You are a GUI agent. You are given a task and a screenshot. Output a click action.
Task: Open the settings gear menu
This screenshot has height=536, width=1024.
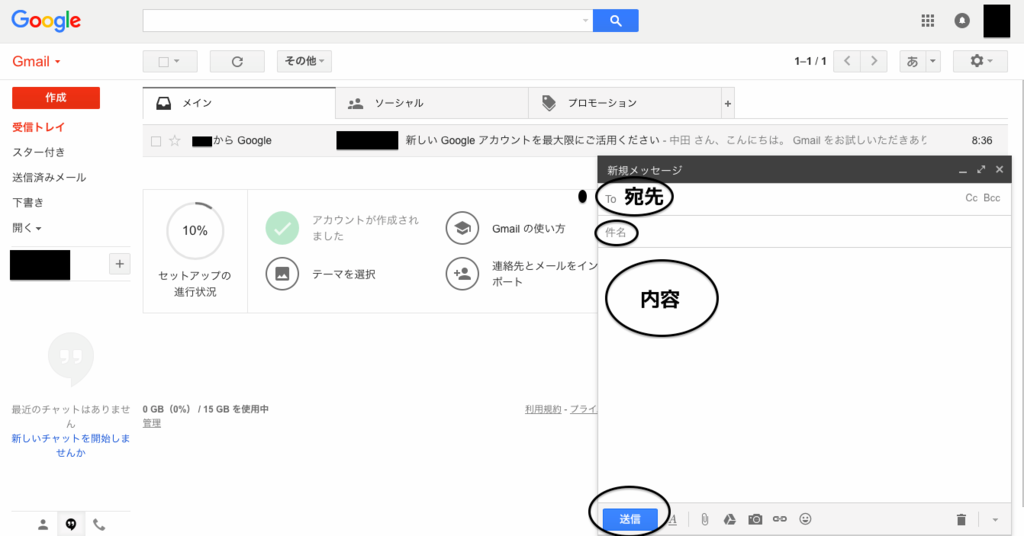(x=980, y=61)
